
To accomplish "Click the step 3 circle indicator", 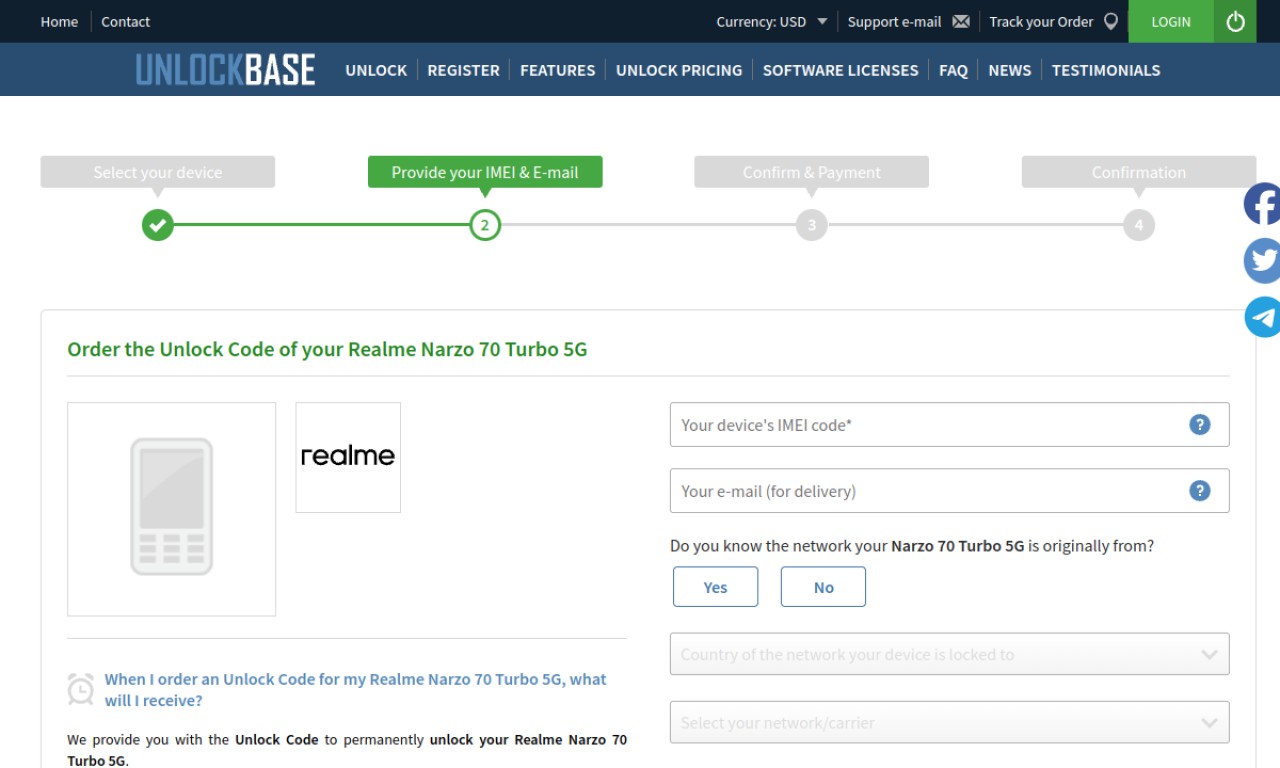I will tap(812, 225).
